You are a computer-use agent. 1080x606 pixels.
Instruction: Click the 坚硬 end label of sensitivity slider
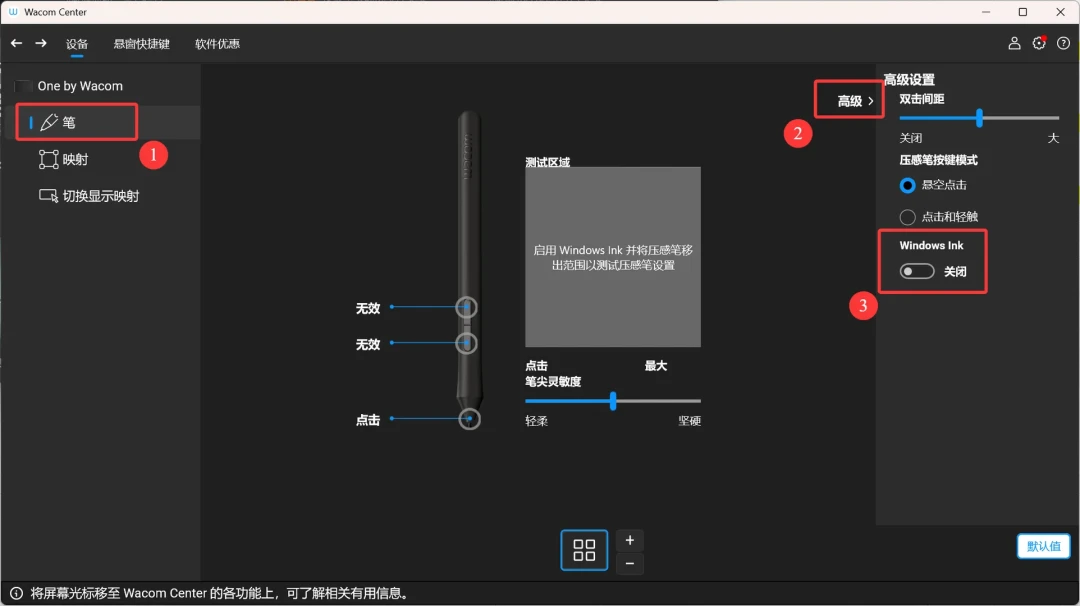pos(689,421)
